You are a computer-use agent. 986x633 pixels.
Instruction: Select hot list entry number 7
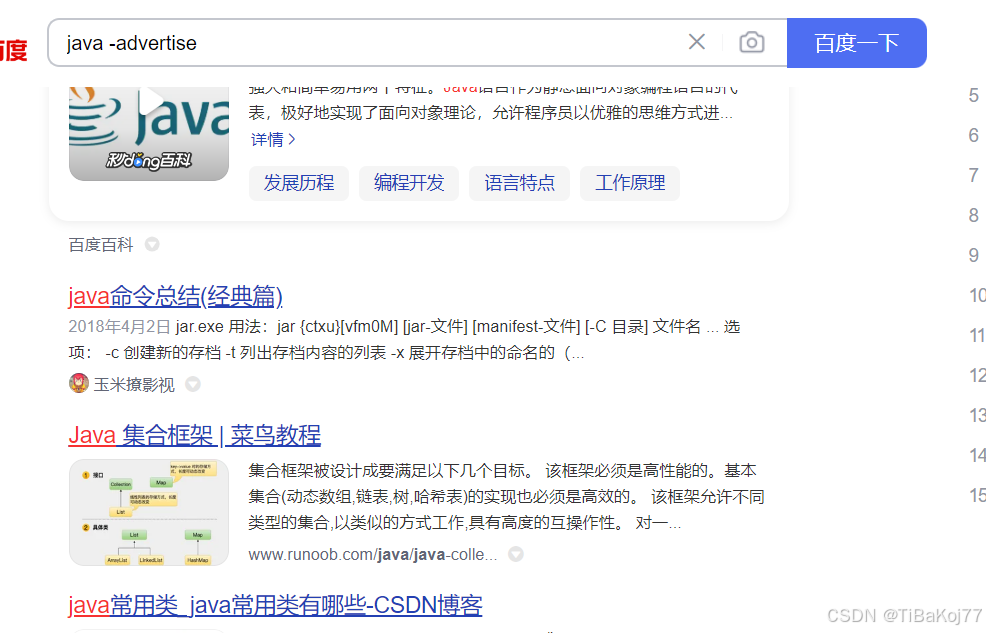click(973, 175)
